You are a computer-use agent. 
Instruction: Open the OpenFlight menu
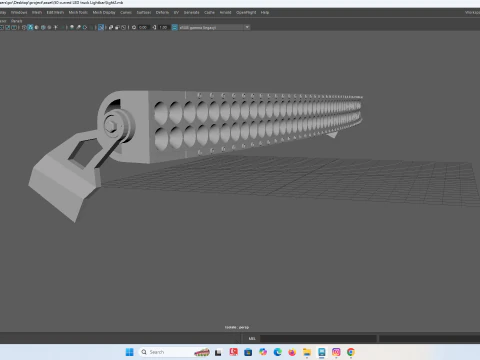[x=246, y=12]
